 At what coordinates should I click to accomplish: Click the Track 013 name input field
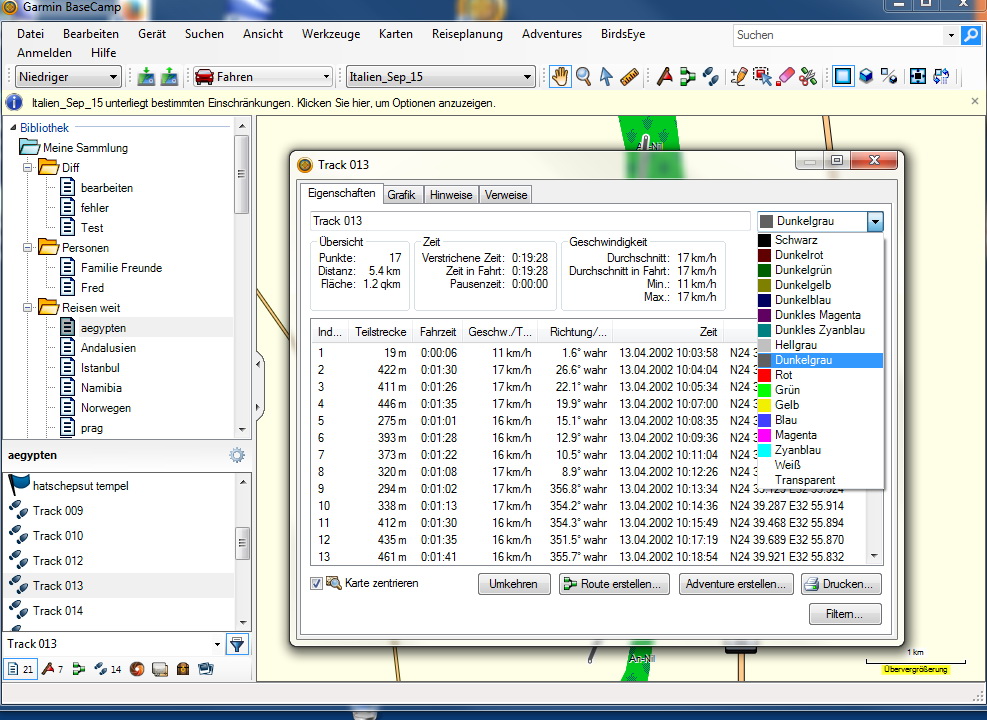[530, 221]
